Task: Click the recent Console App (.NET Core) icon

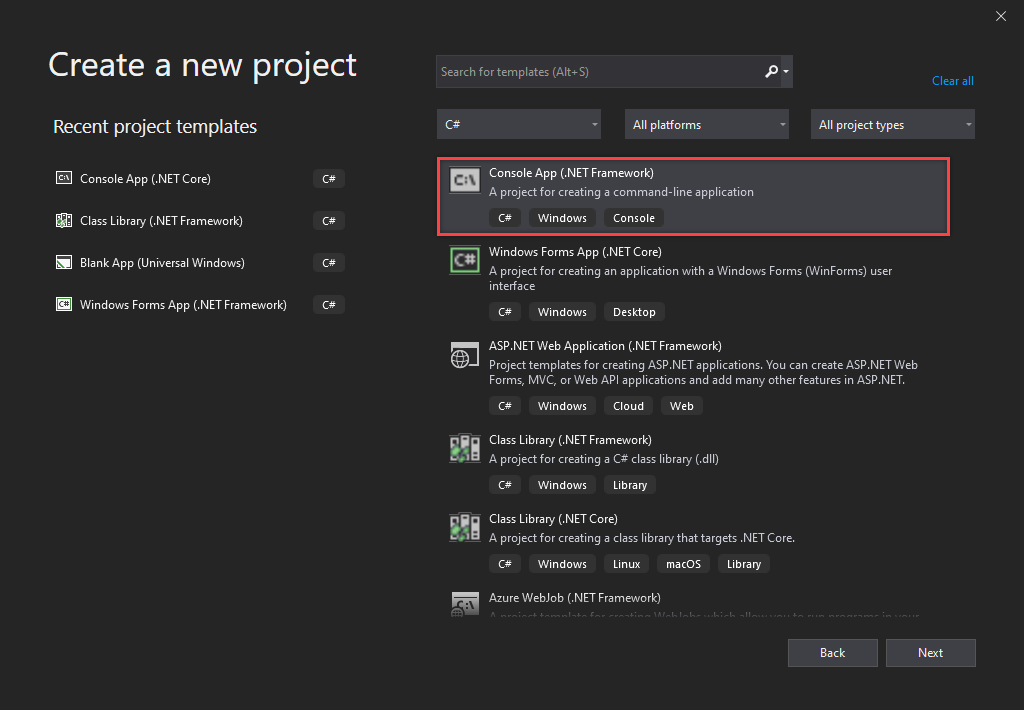Action: pos(64,178)
